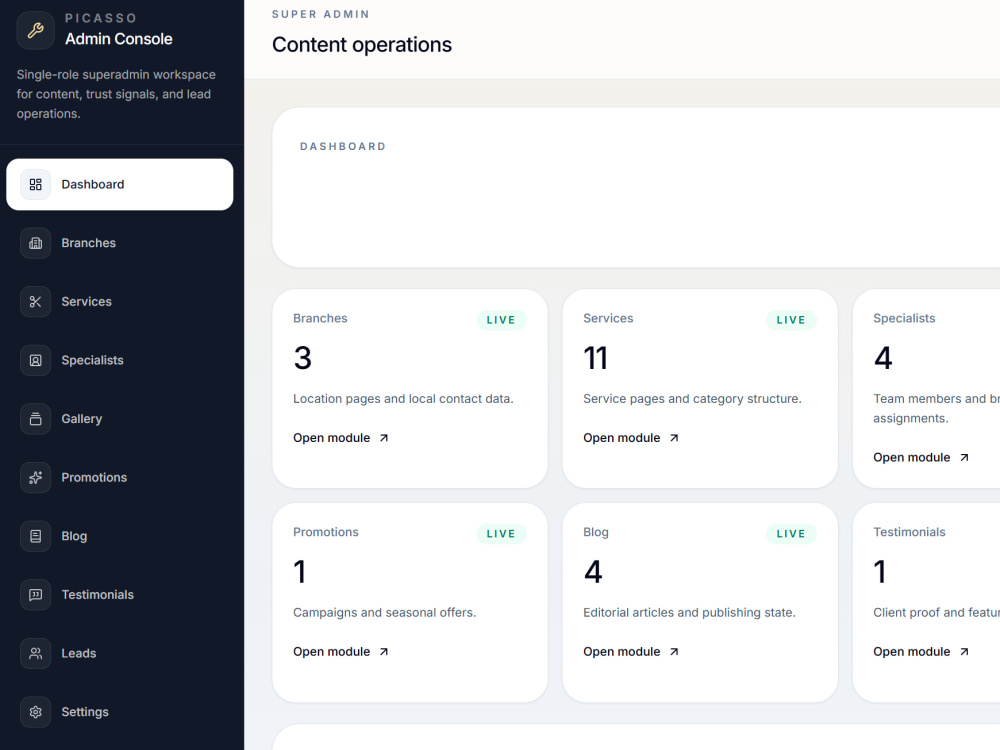Open module link in Blog card

click(631, 652)
